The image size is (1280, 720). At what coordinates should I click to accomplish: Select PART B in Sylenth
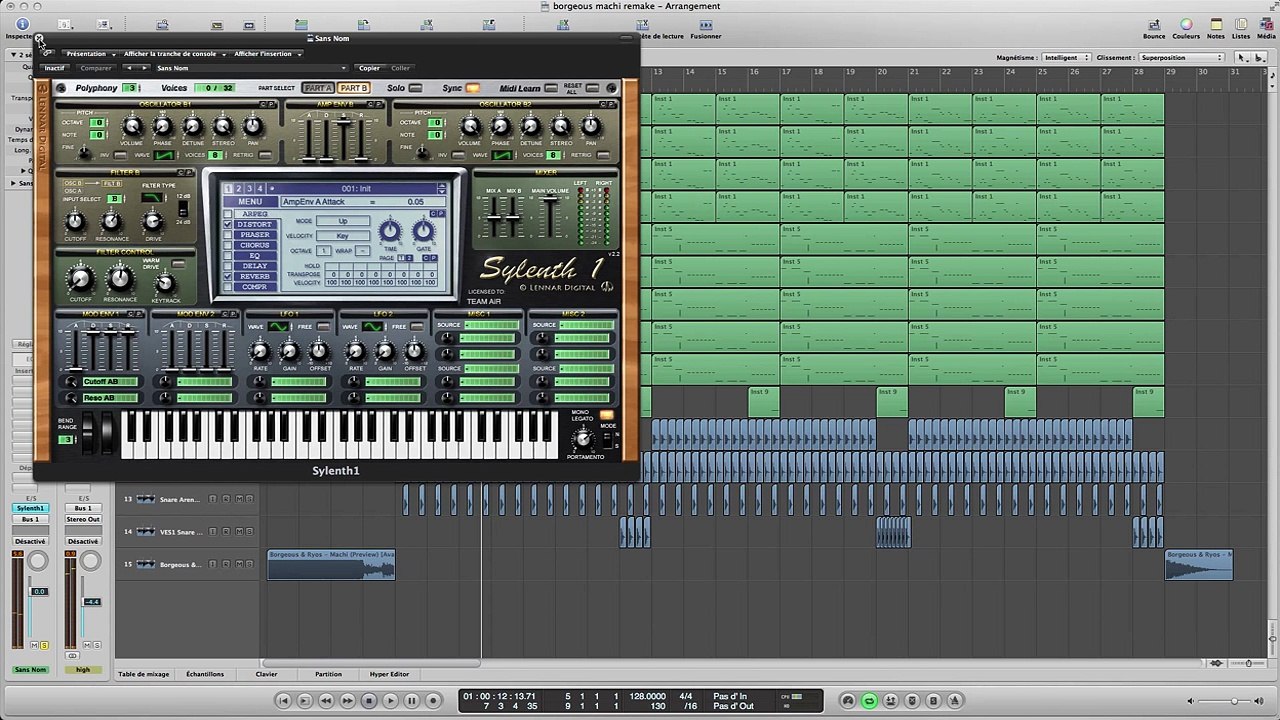(353, 88)
